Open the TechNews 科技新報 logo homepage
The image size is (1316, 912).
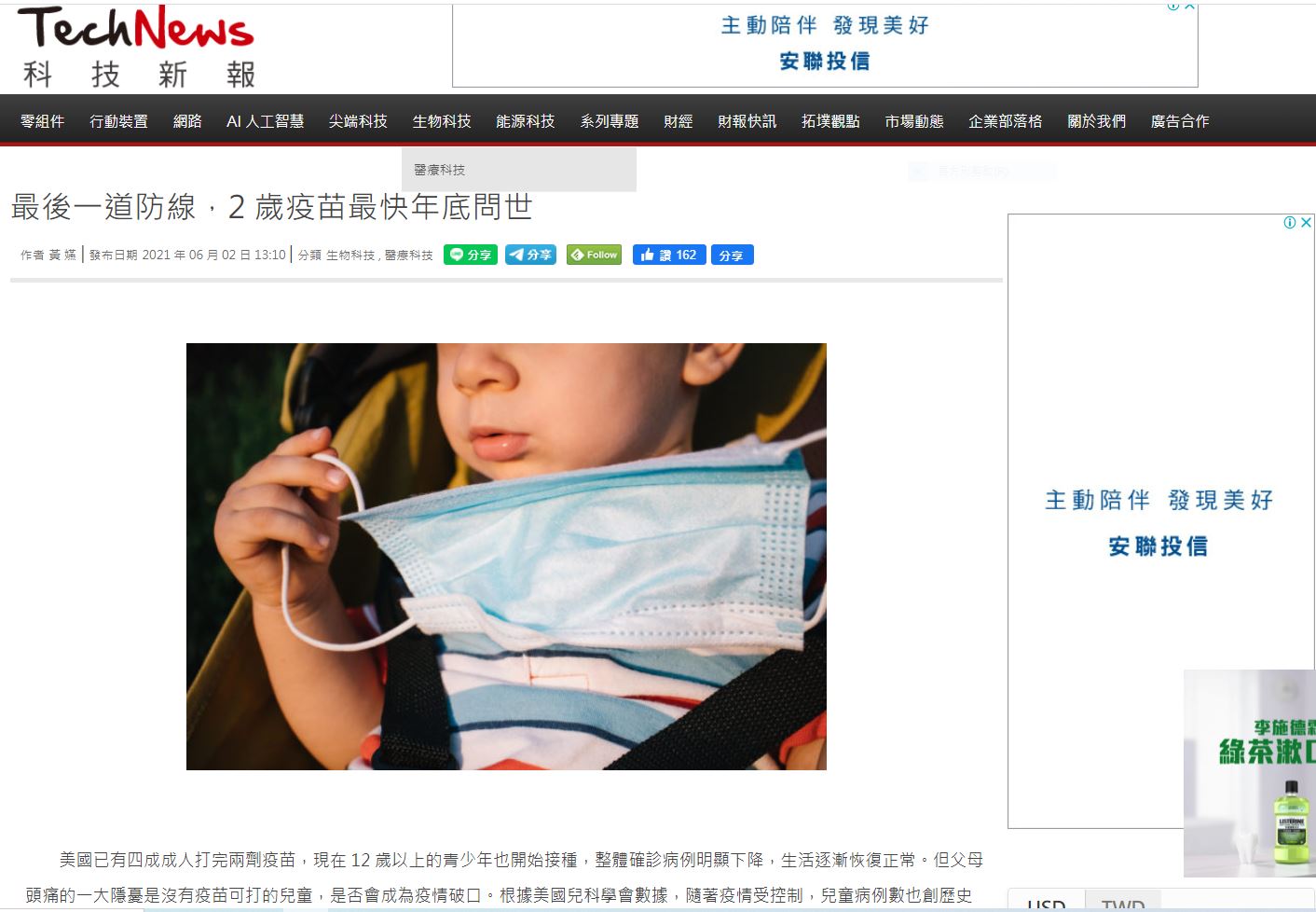pos(137,48)
